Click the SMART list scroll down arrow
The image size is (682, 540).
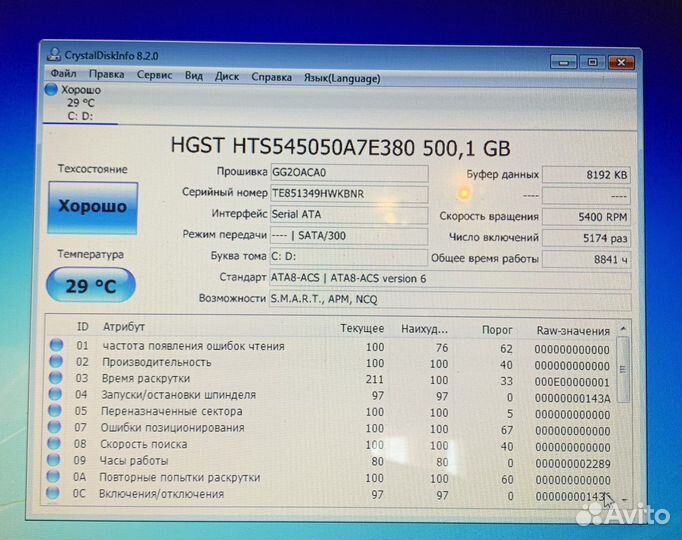pyautogui.click(x=625, y=500)
